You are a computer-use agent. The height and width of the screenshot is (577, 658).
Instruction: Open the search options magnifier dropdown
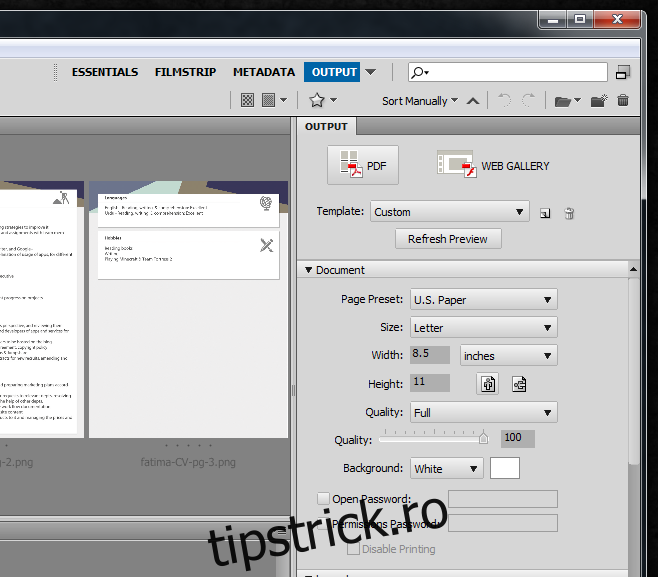point(420,72)
